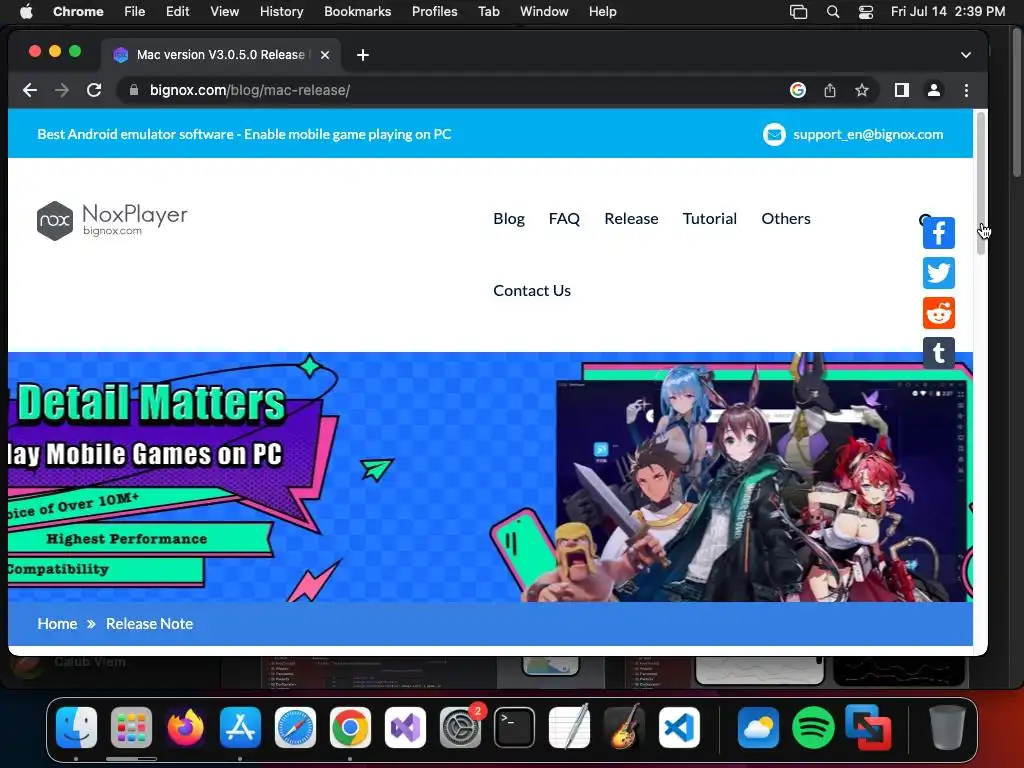Click the Detail Matters banner image
Image resolution: width=1024 pixels, height=768 pixels.
point(490,477)
